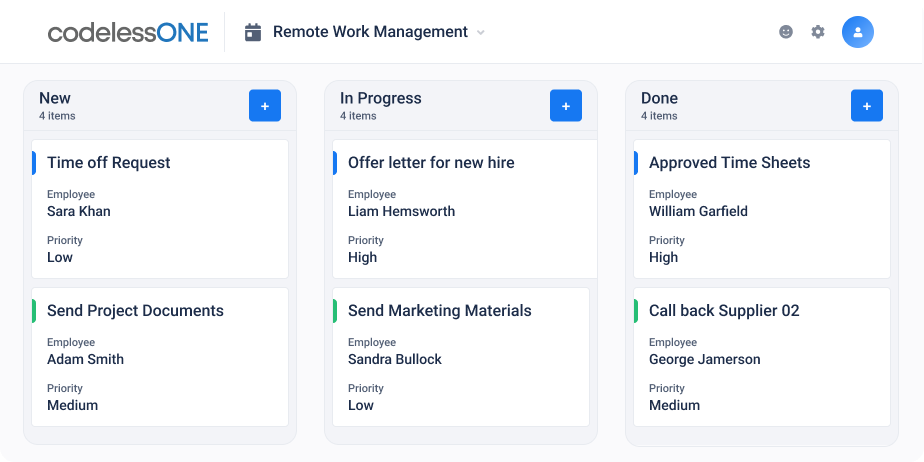This screenshot has width=924, height=462.
Task: Click the Done column header
Action: coord(659,98)
